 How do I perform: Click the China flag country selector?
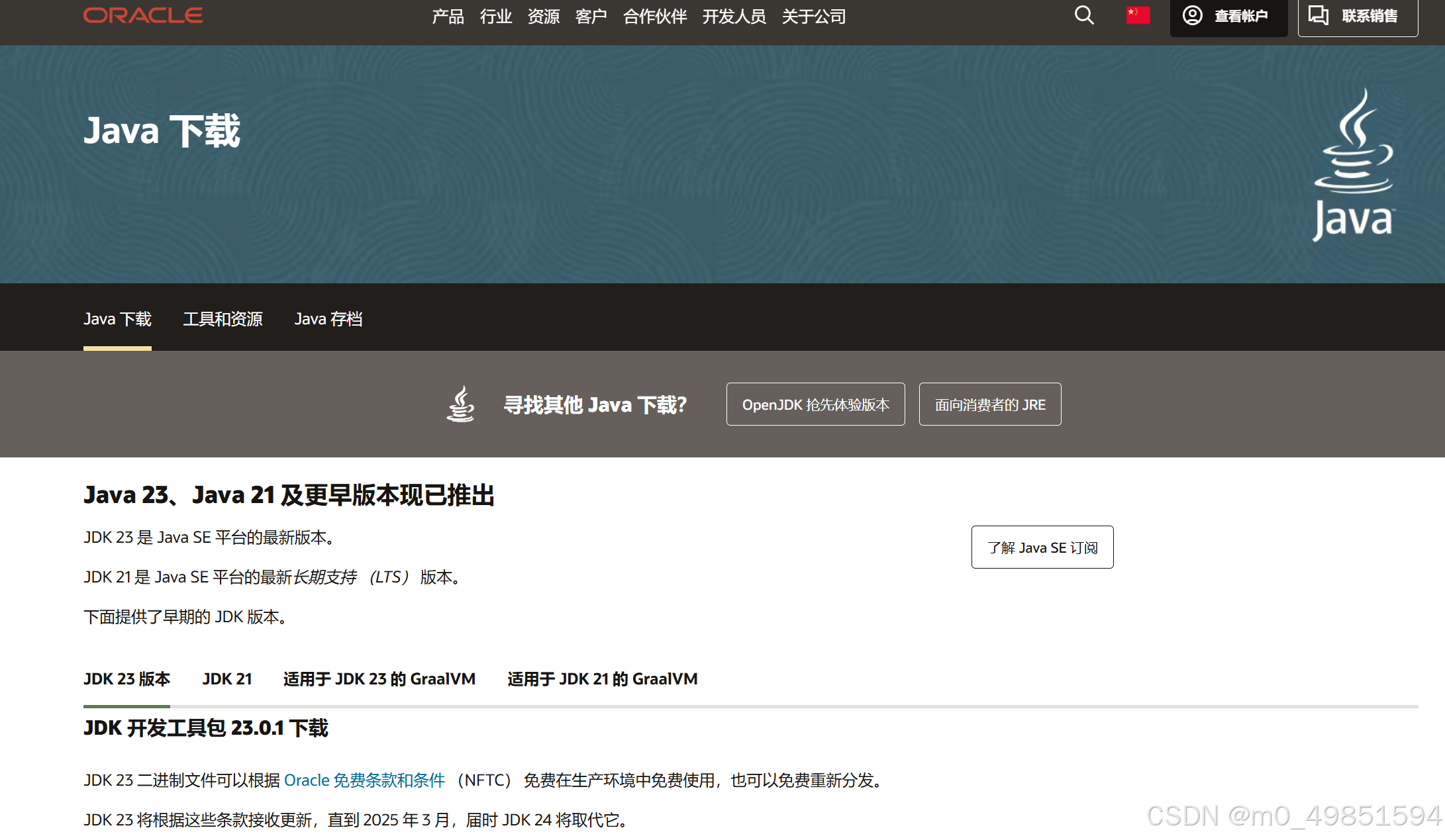(x=1138, y=15)
